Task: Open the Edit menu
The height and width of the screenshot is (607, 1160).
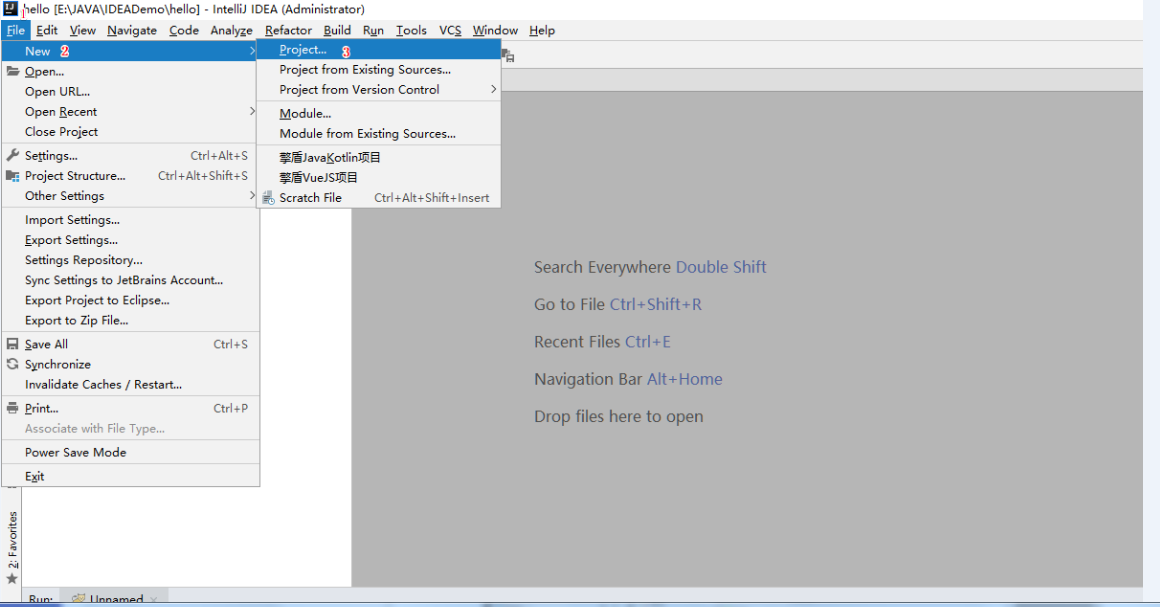Action: click(x=47, y=30)
